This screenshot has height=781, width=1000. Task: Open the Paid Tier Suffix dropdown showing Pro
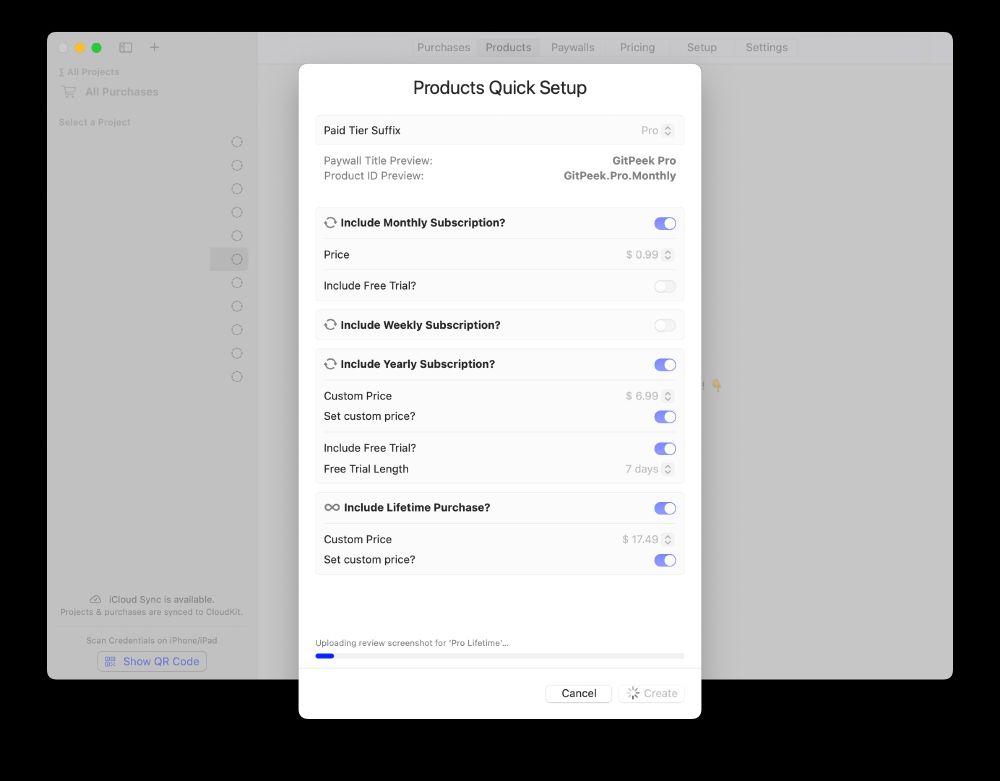[656, 130]
